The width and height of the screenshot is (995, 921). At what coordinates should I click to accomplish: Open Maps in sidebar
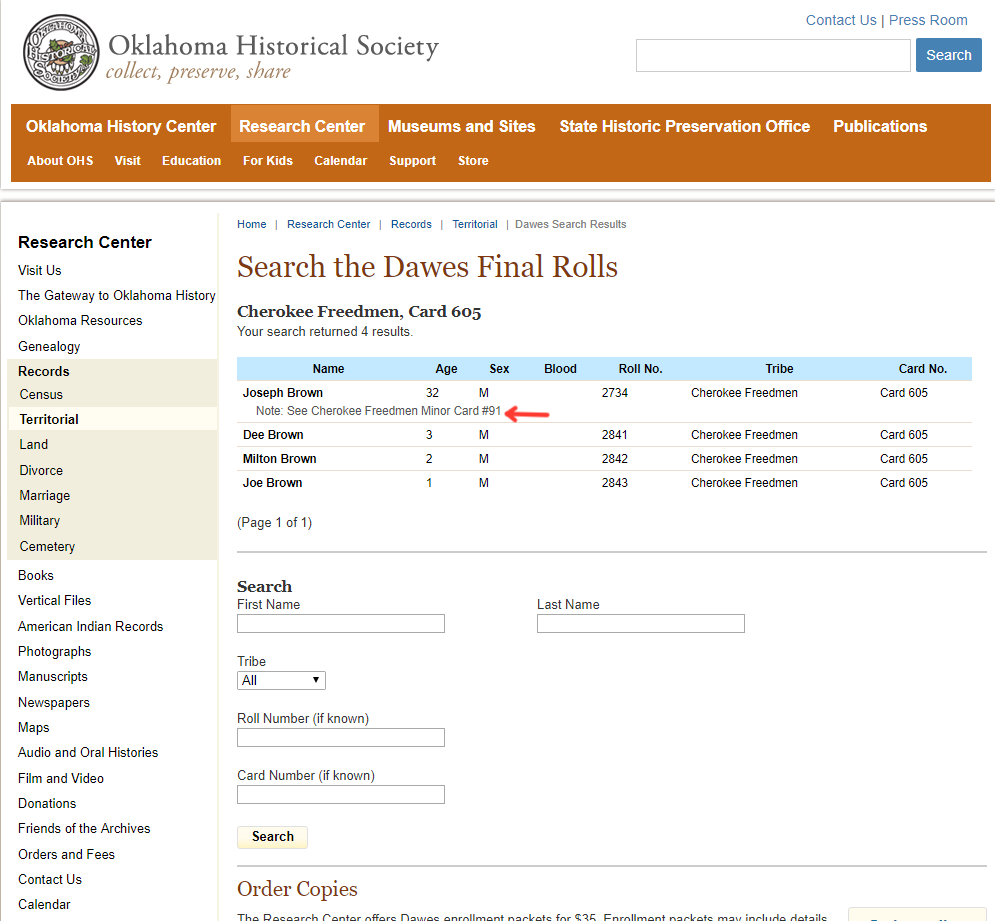point(34,727)
